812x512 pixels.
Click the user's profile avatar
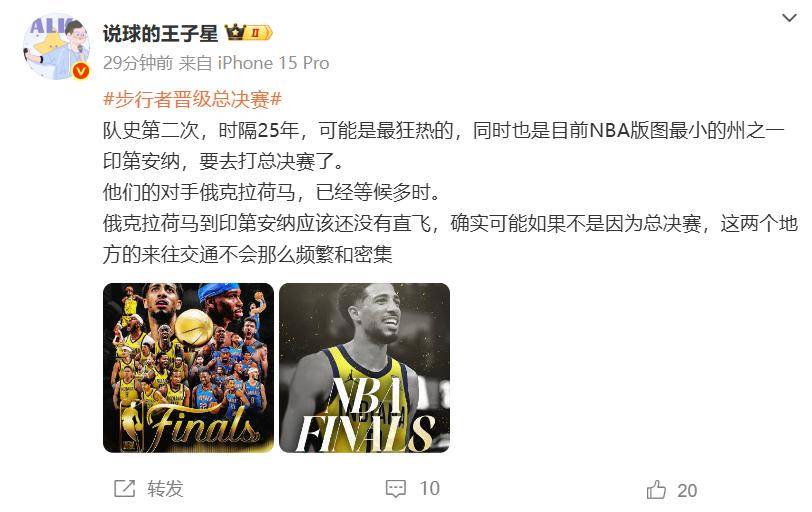pyautogui.click(x=56, y=47)
